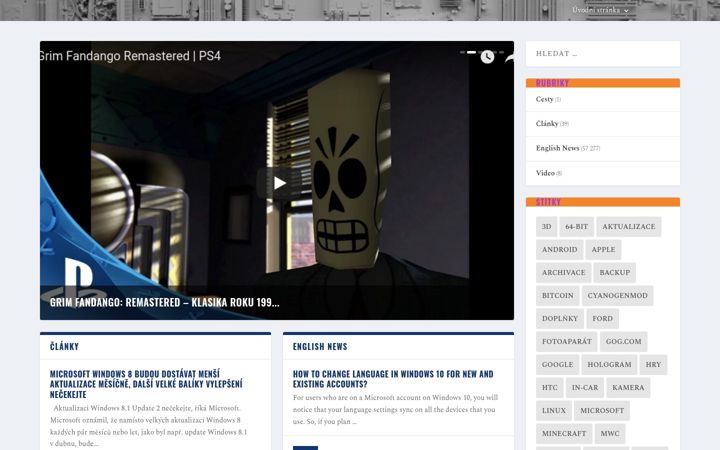Select the CYANOGENMOD tag

(617, 295)
